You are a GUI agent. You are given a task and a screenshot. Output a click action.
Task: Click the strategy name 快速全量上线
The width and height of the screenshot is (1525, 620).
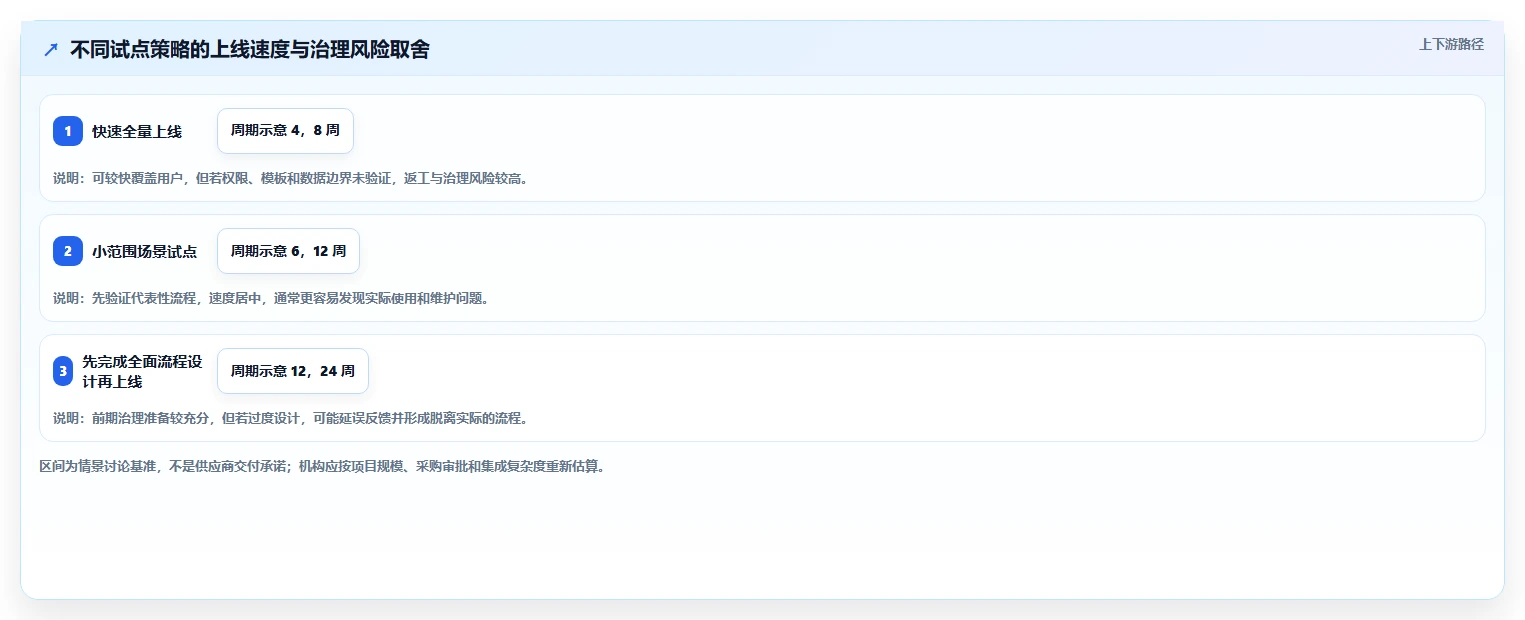[137, 131]
